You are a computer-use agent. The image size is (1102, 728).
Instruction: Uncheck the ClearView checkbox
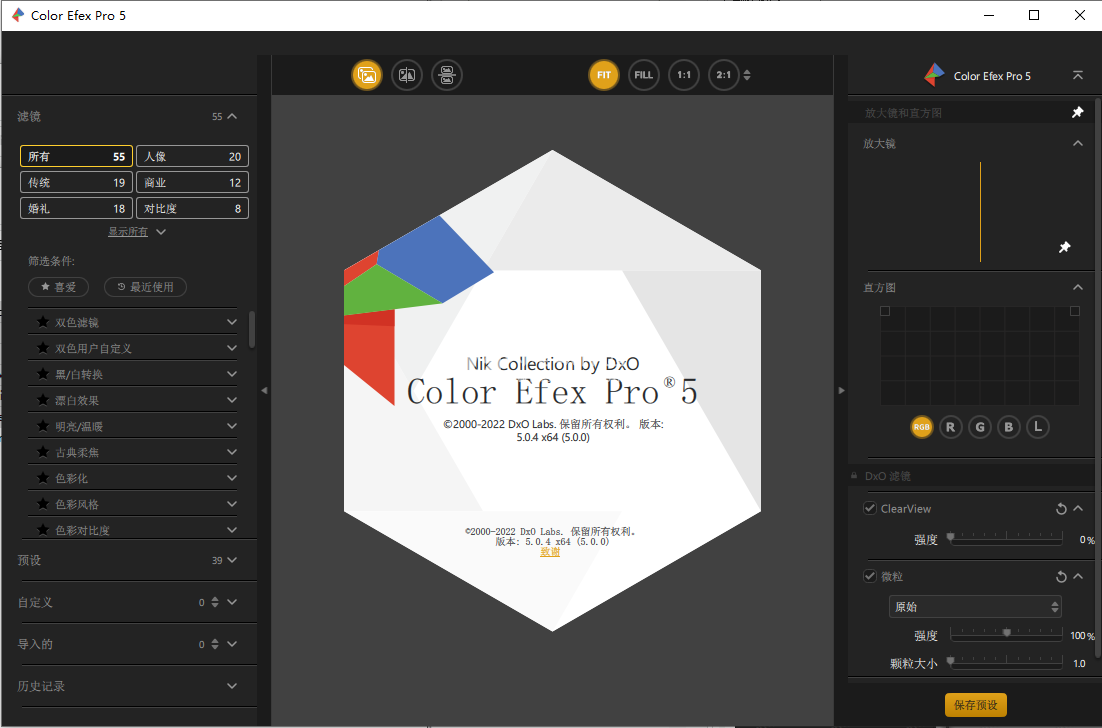(x=870, y=508)
